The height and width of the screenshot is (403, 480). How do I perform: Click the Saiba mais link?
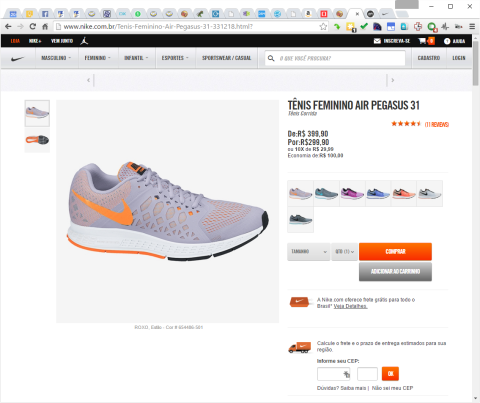[353, 388]
